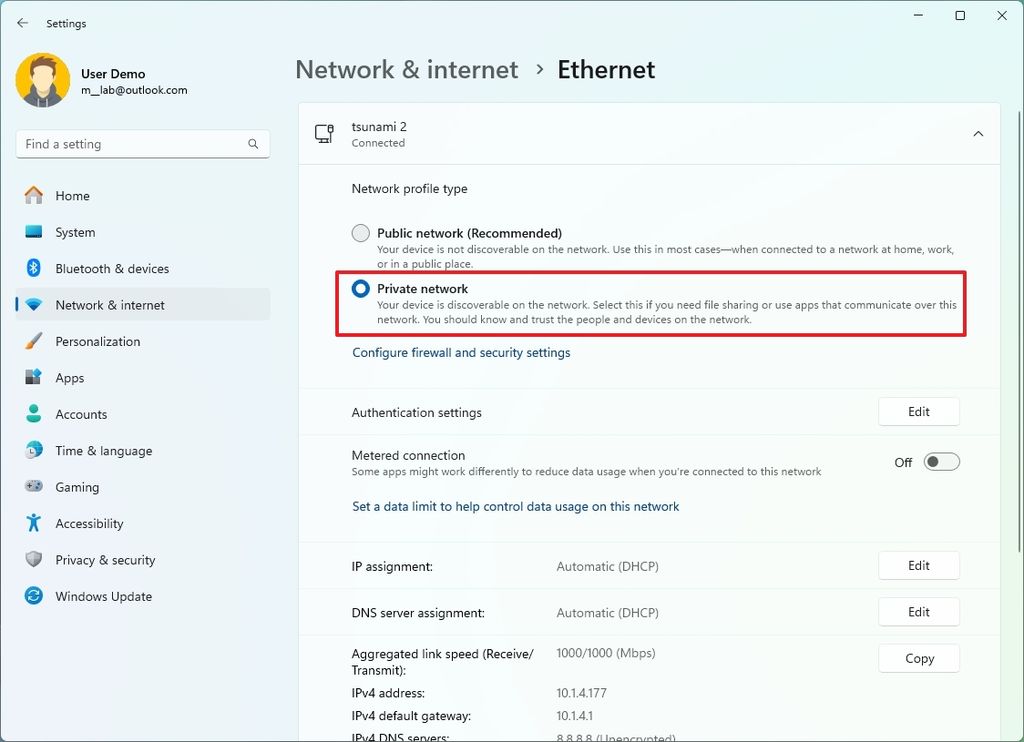
Task: Select the Windows Update icon
Action: (x=35, y=596)
